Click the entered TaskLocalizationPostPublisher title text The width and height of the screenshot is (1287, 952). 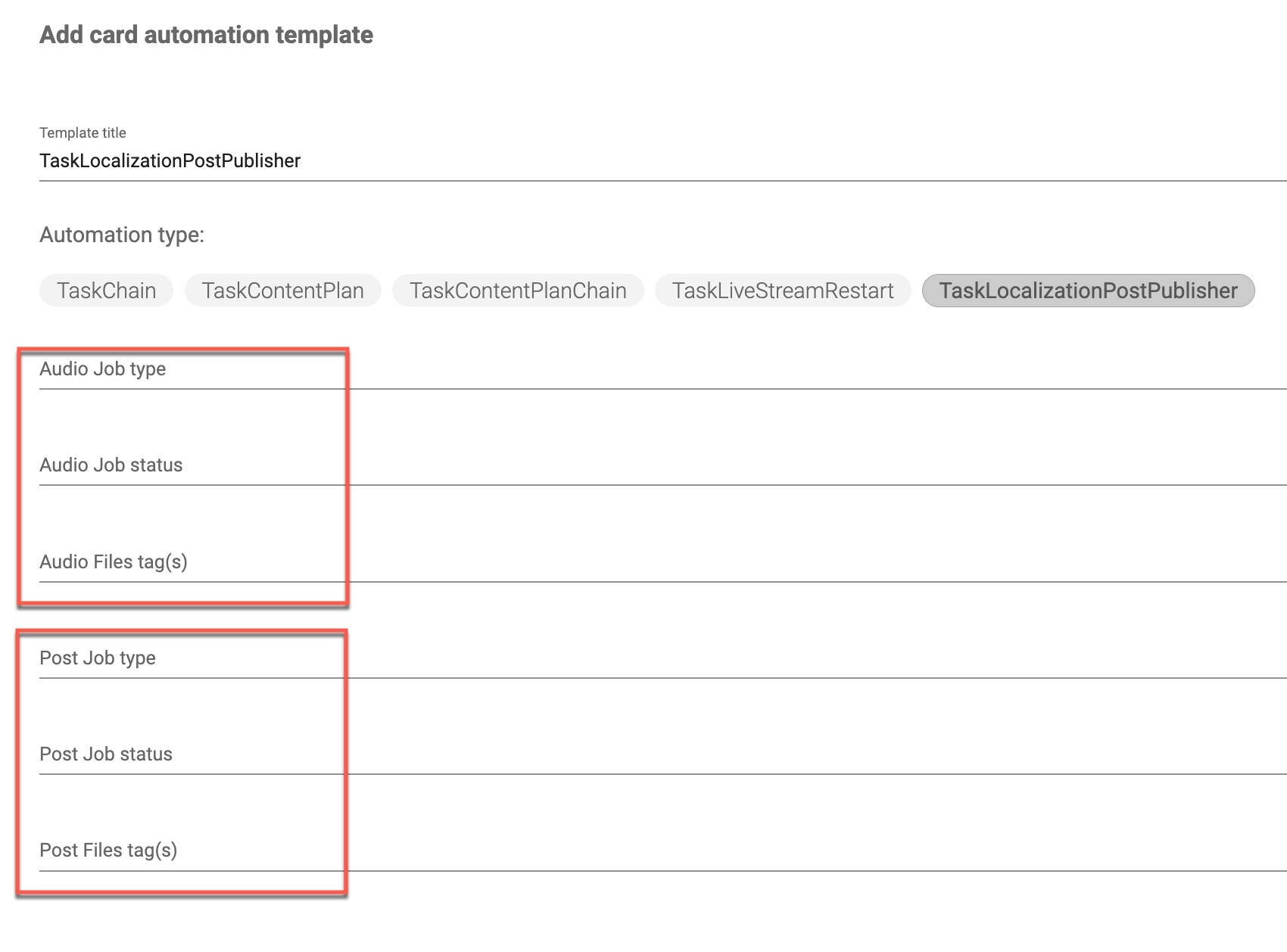pyautogui.click(x=170, y=161)
